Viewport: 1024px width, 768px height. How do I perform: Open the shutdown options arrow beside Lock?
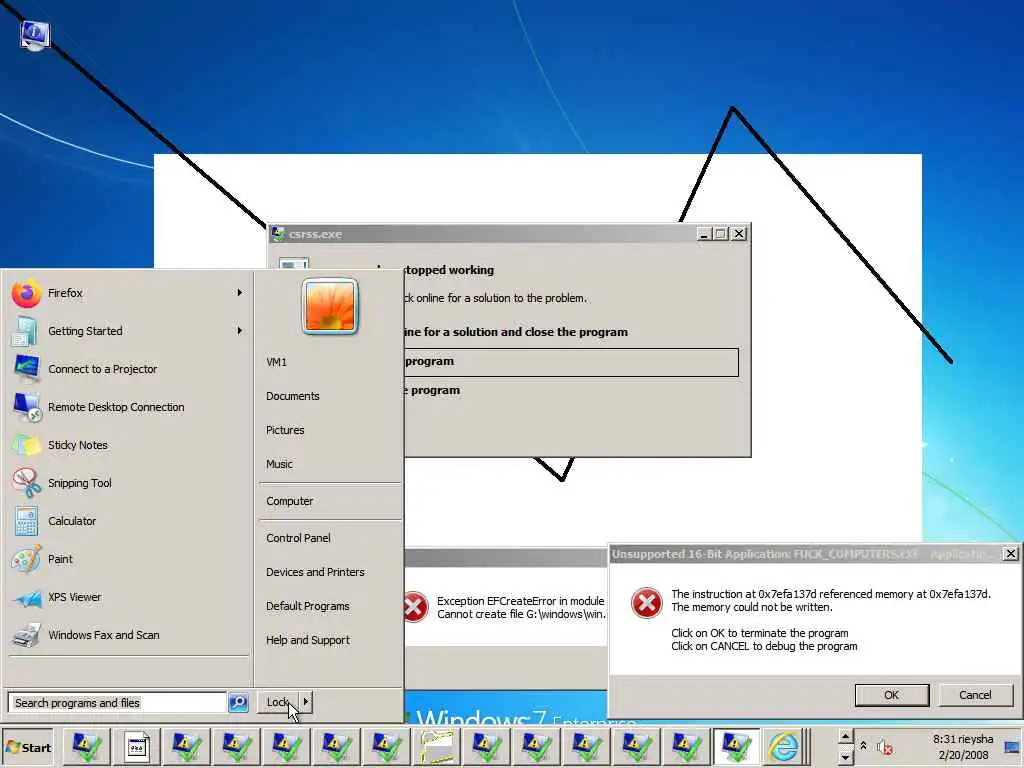pyautogui.click(x=306, y=702)
